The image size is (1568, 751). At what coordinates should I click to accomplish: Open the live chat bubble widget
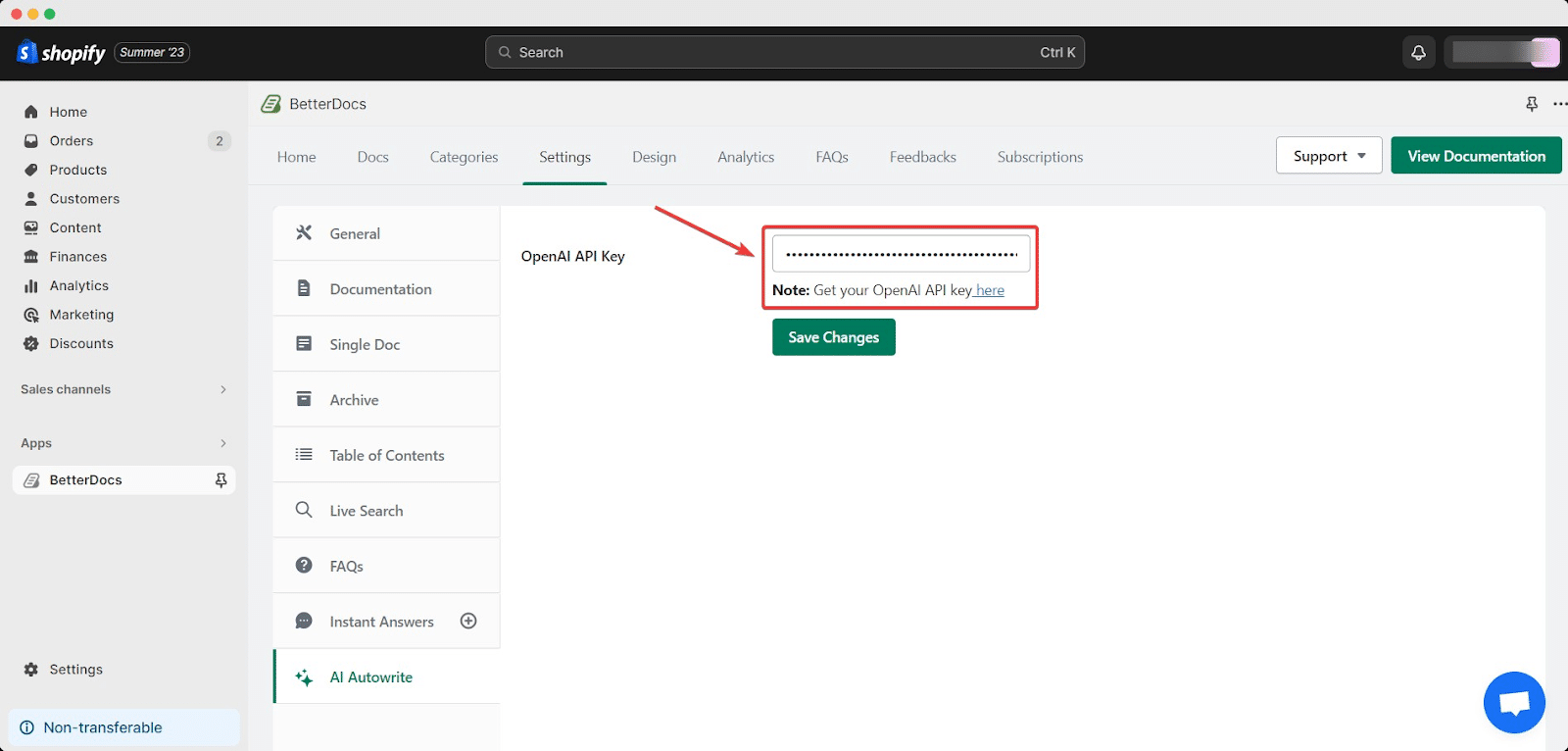[1514, 703]
